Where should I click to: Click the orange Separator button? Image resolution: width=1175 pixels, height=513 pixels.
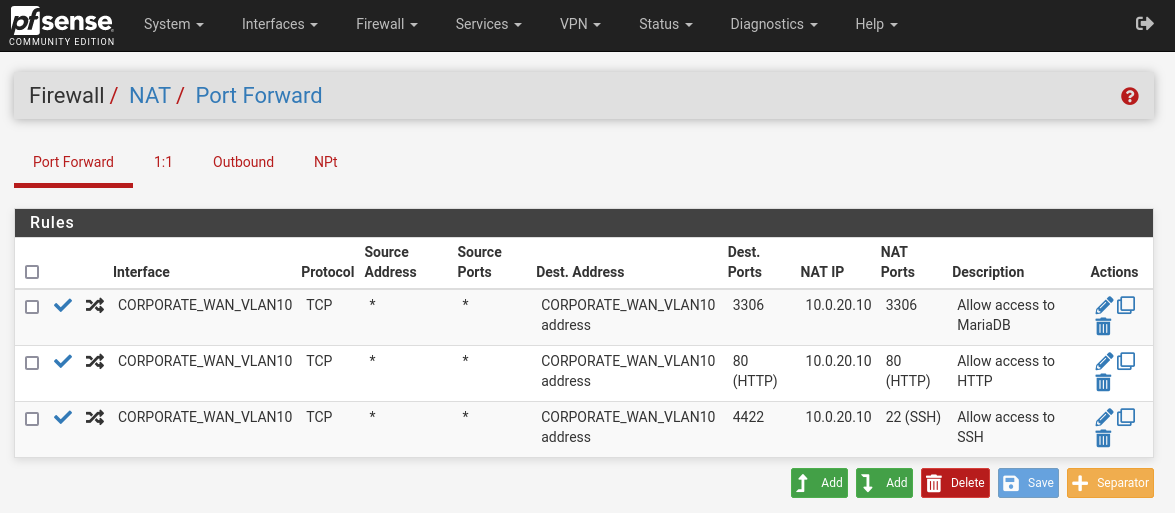(1110, 483)
